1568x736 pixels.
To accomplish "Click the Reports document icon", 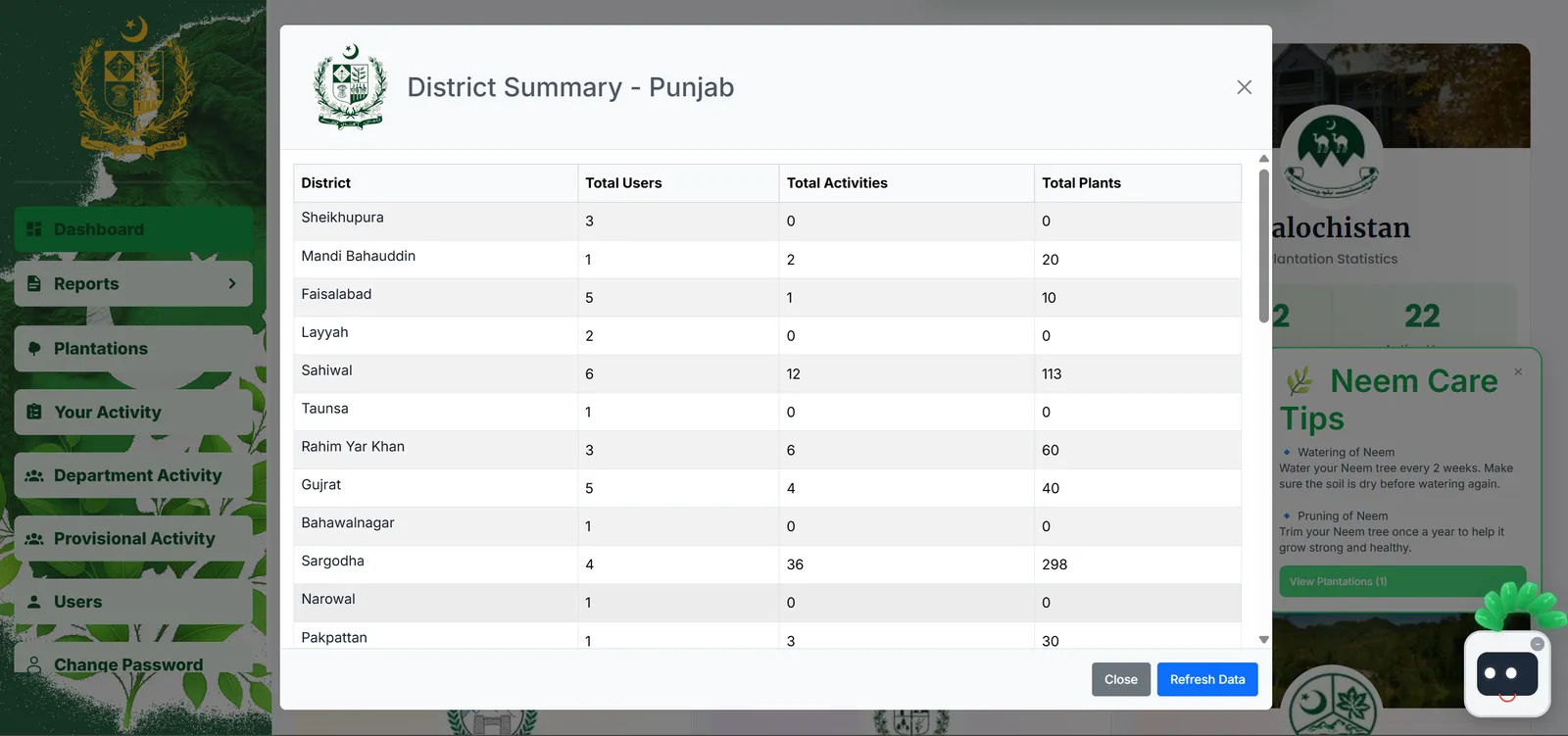I will pyautogui.click(x=34, y=283).
